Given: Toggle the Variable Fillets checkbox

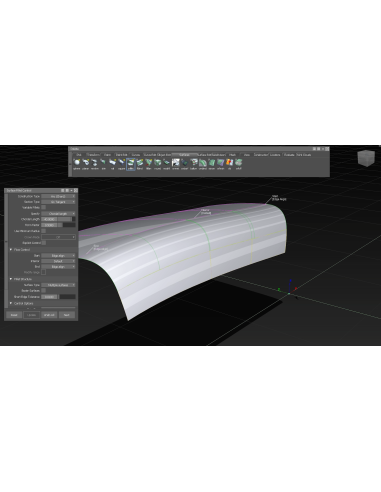Looking at the screenshot, I should pos(43,207).
